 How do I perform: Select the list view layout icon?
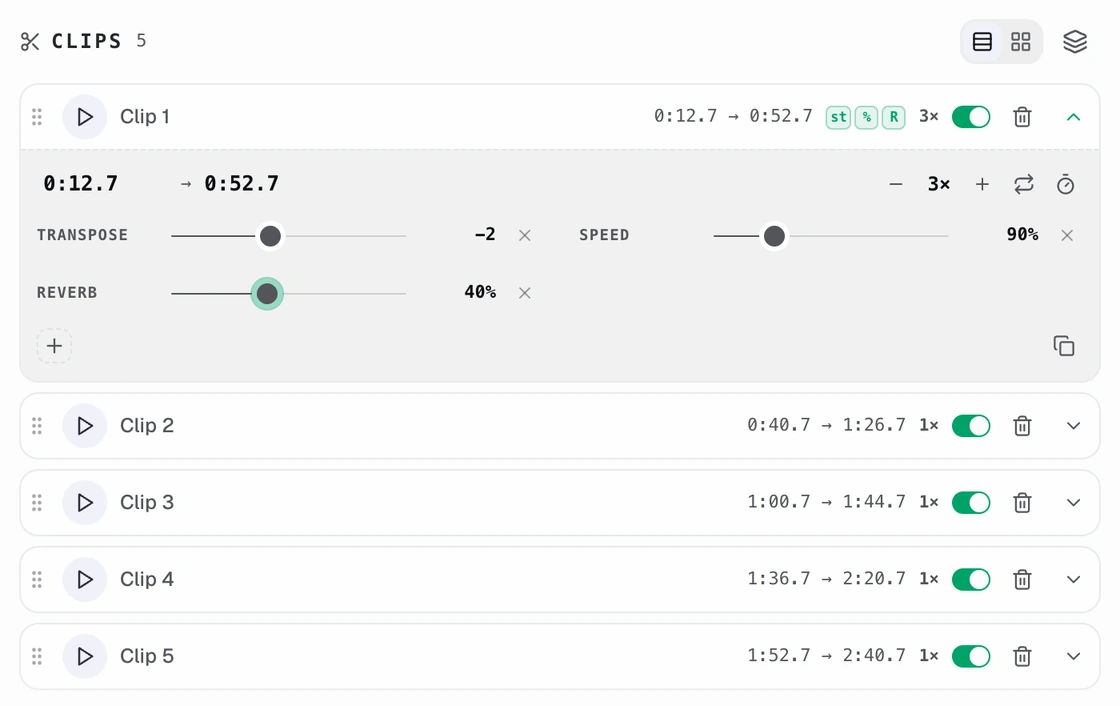(x=982, y=41)
